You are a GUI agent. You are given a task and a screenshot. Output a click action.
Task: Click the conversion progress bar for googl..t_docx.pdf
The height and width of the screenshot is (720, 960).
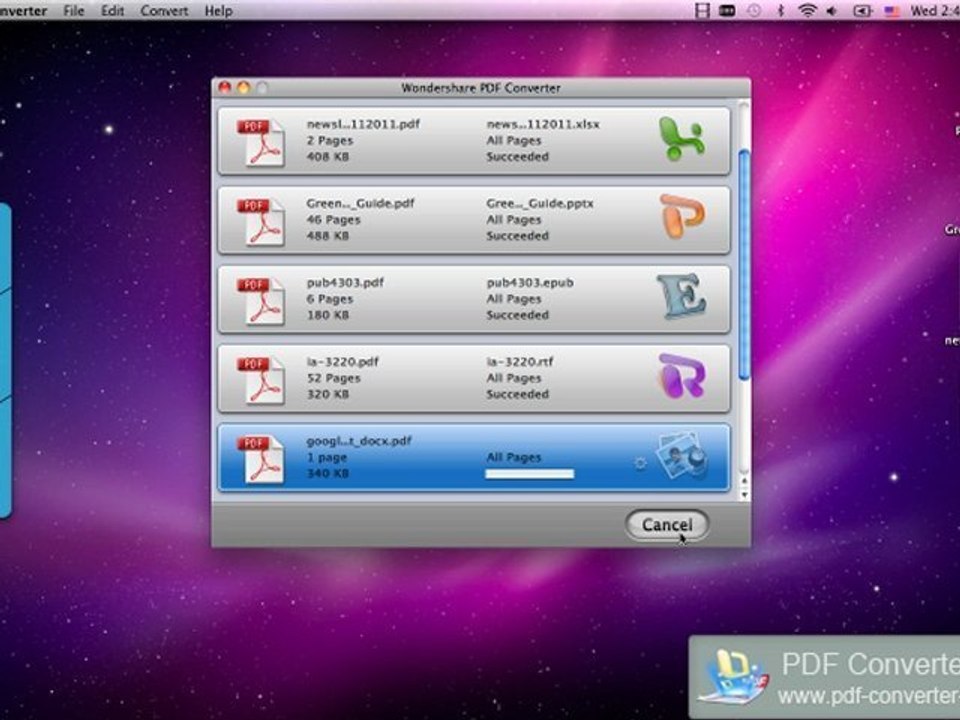pyautogui.click(x=530, y=474)
